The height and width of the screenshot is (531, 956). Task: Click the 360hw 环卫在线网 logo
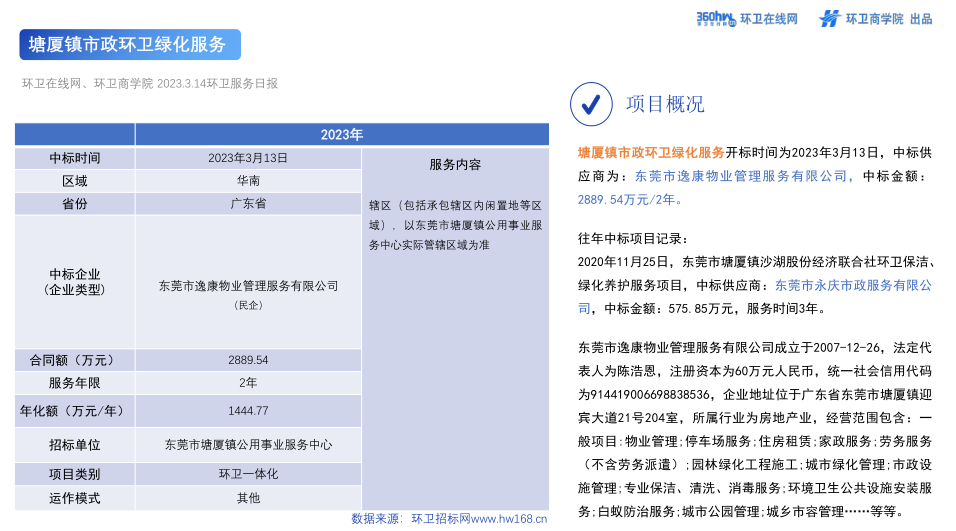point(747,19)
